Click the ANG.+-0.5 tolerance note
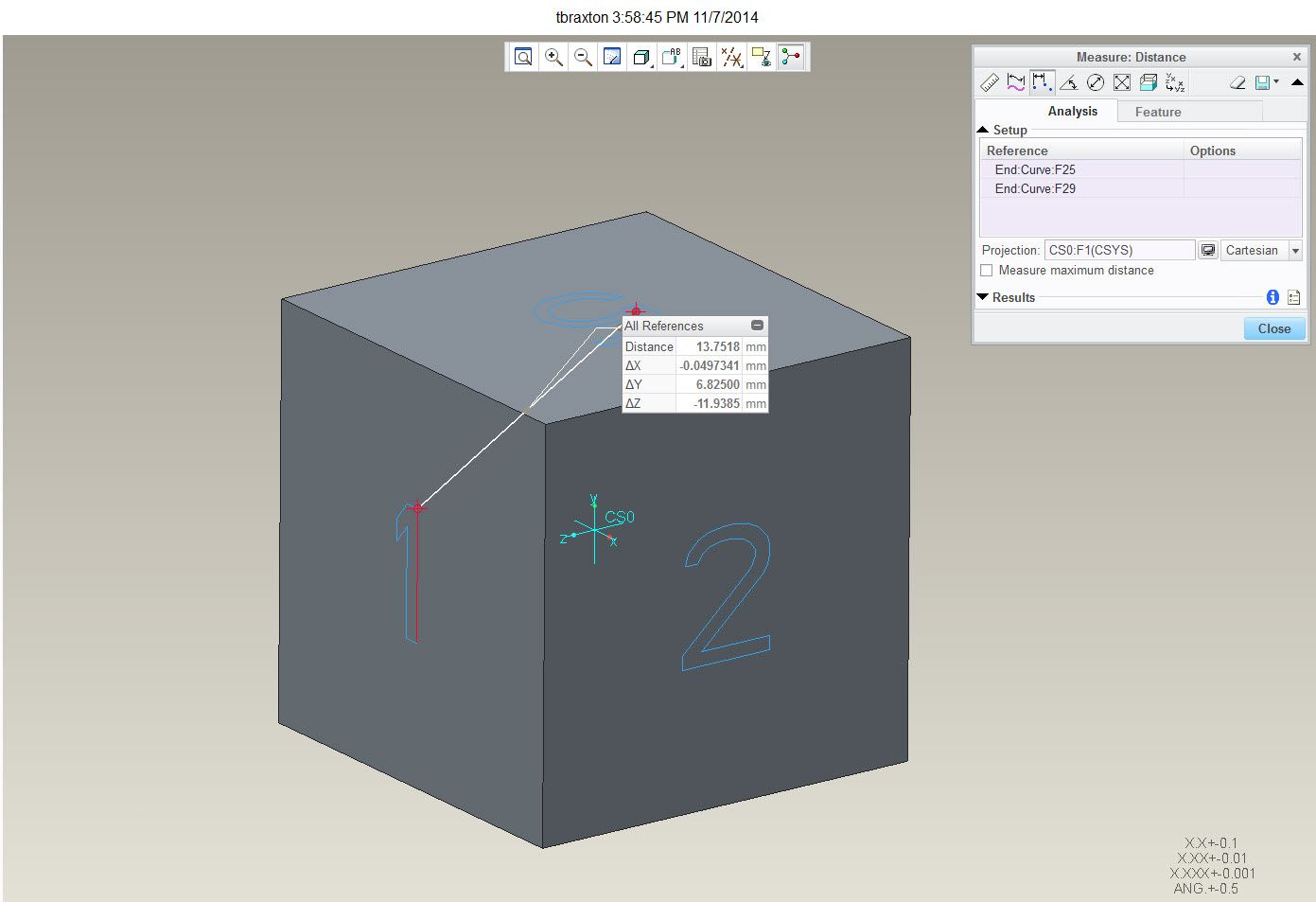Viewport: 1316px width, 902px height. pos(1205,889)
